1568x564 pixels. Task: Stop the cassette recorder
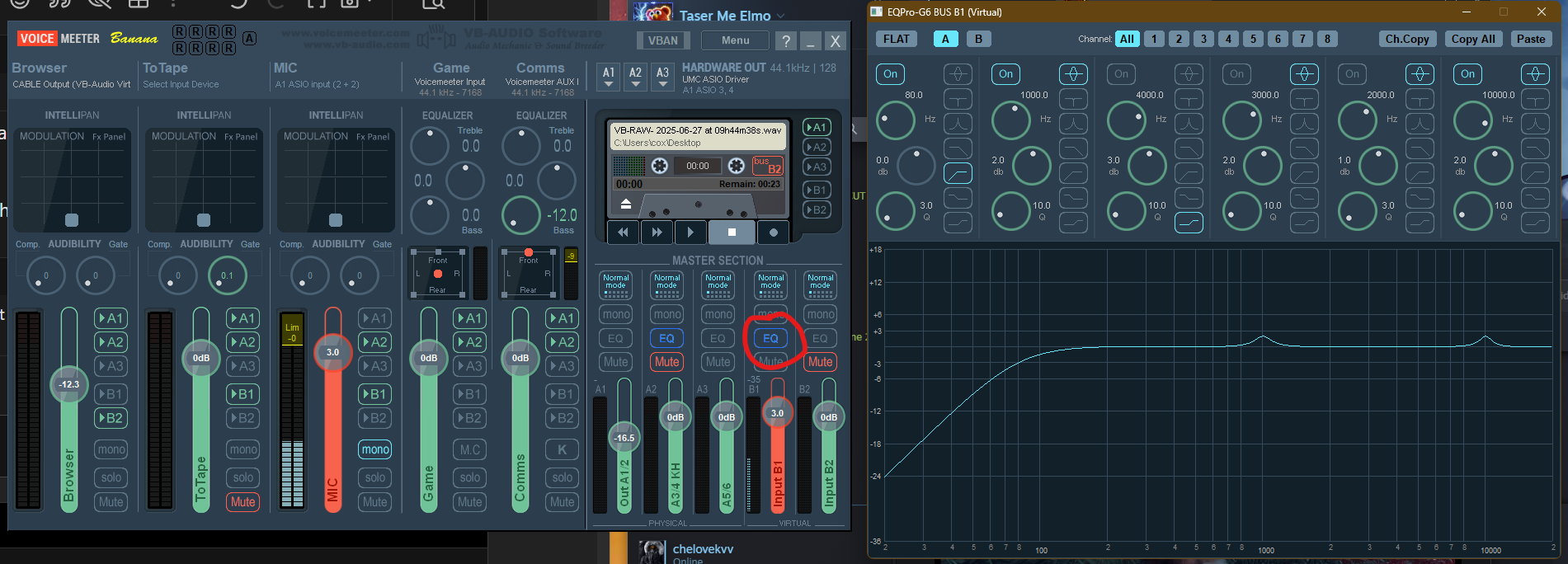pos(732,233)
